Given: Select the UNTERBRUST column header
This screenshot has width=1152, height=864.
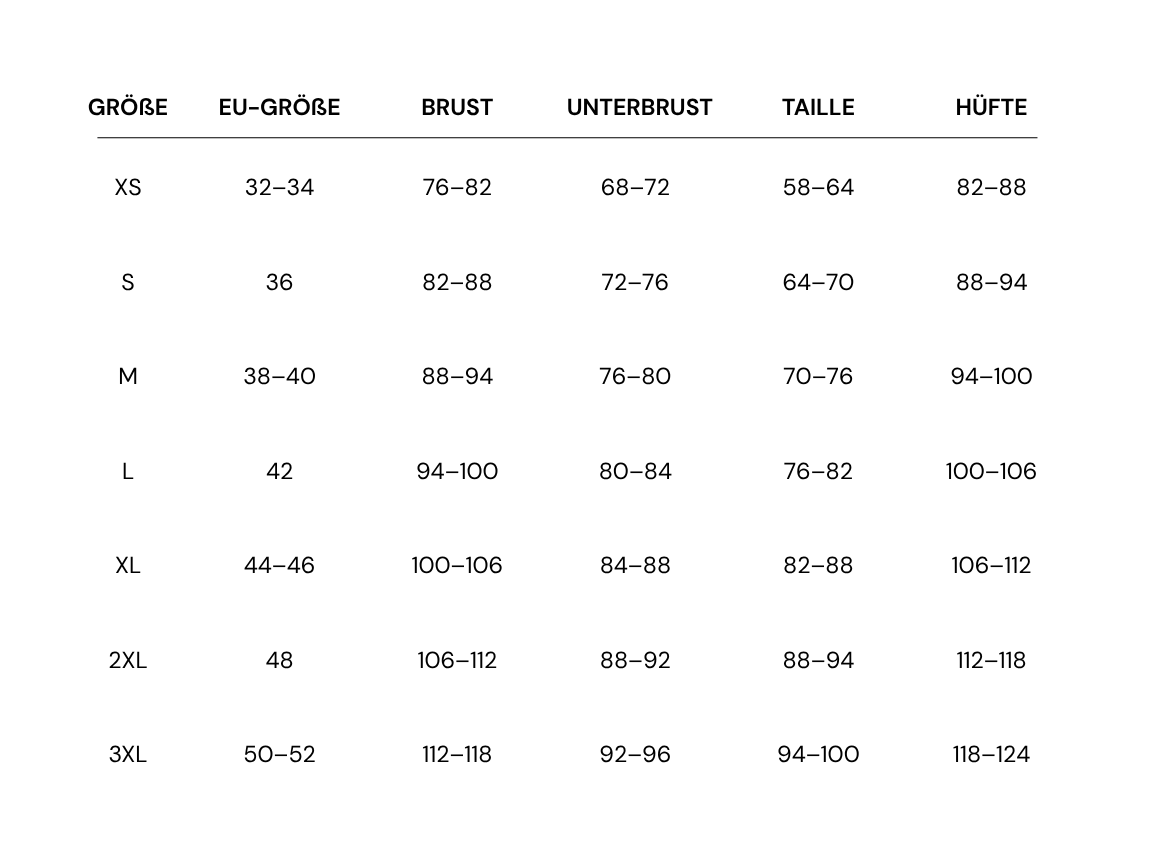Looking at the screenshot, I should (x=639, y=107).
